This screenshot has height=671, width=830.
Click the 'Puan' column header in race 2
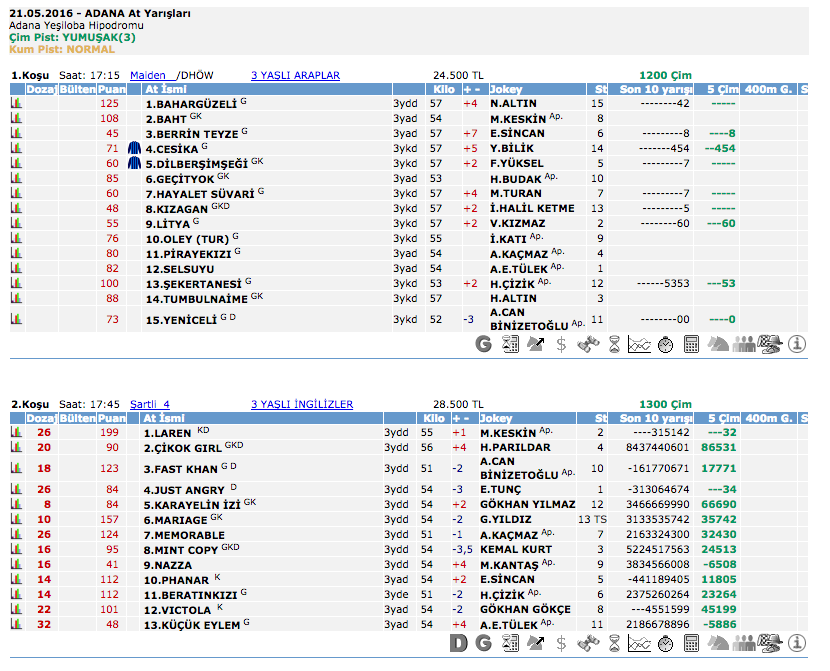point(111,418)
